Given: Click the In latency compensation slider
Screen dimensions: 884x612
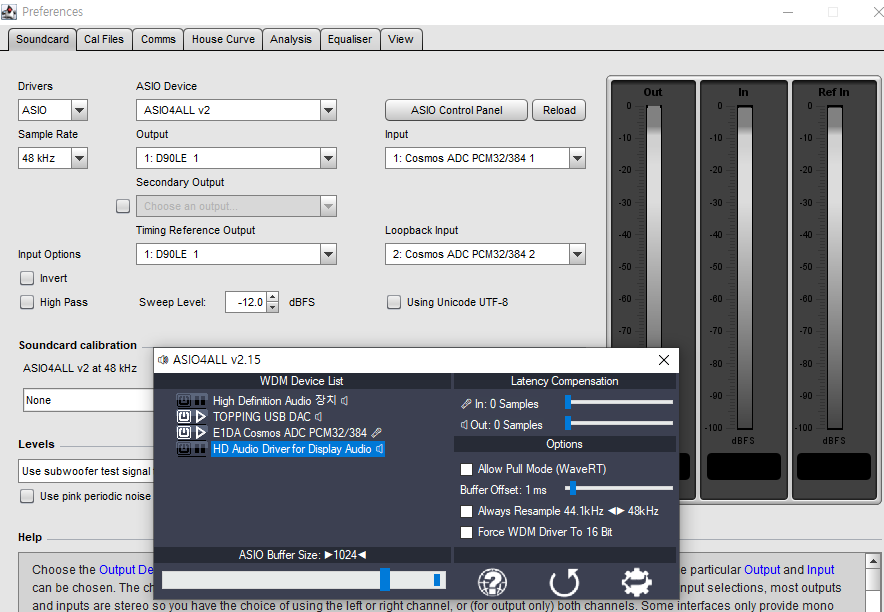Looking at the screenshot, I should pos(619,402).
